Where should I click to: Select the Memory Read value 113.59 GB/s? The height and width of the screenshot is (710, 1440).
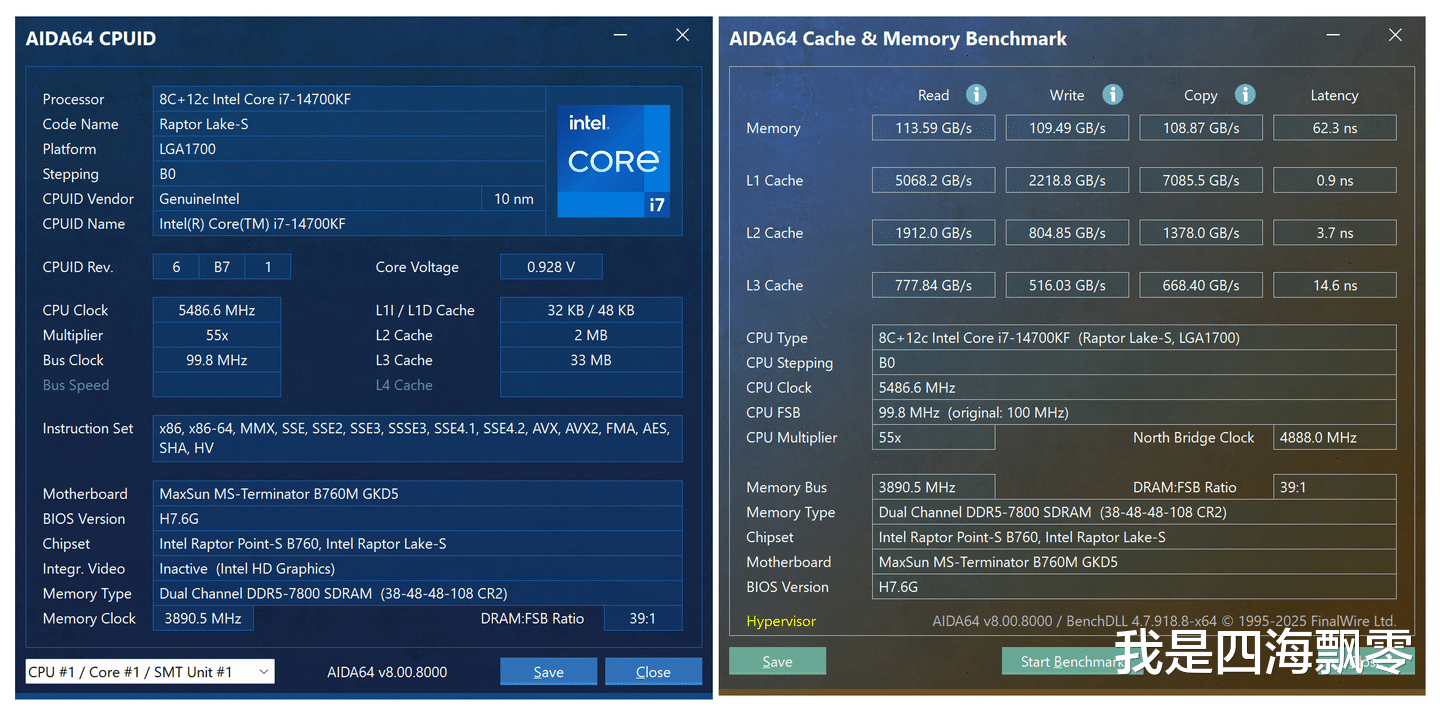pyautogui.click(x=934, y=128)
